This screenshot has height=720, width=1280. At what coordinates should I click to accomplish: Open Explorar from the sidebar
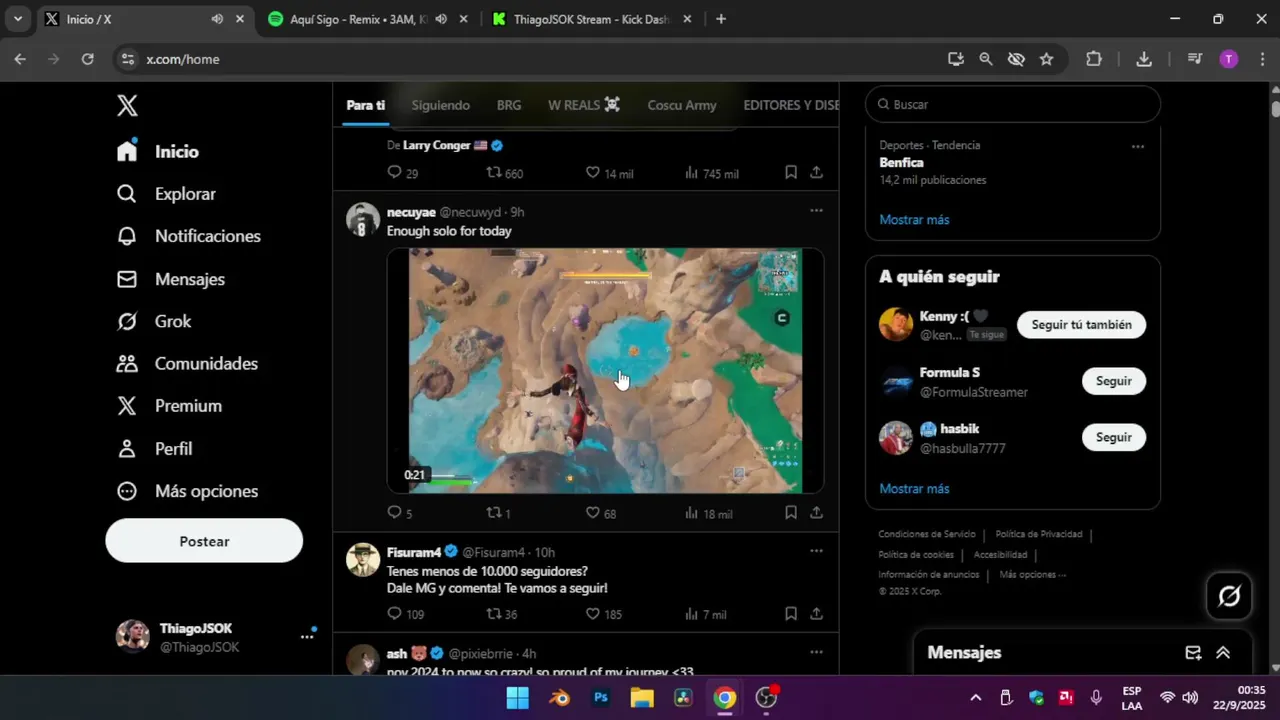click(166, 194)
